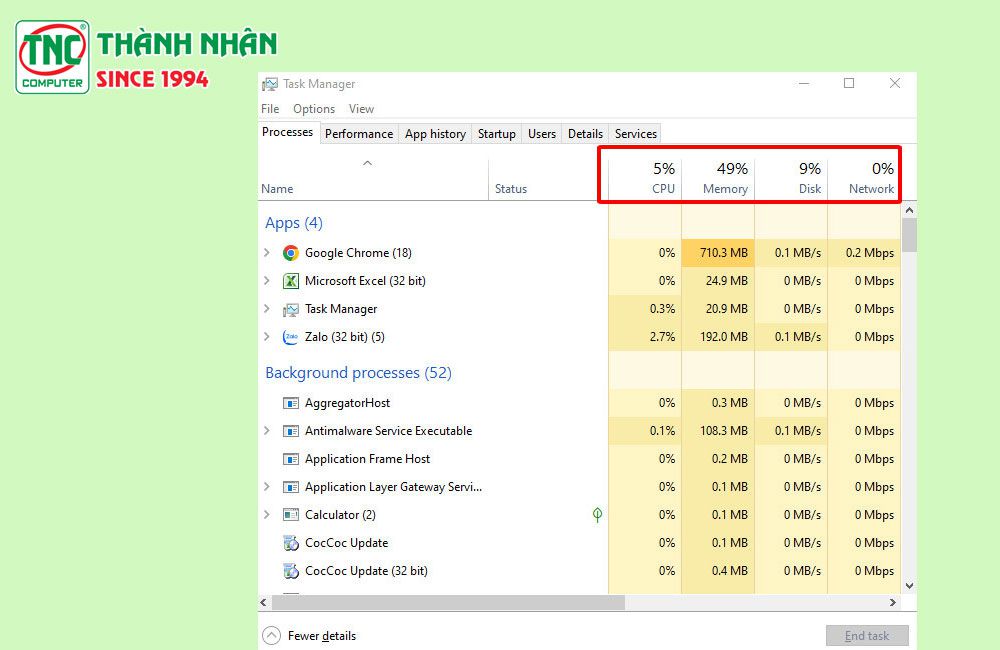Click the CocCoc Update icon without 32 bit
This screenshot has height=650, width=1000.
coord(291,543)
